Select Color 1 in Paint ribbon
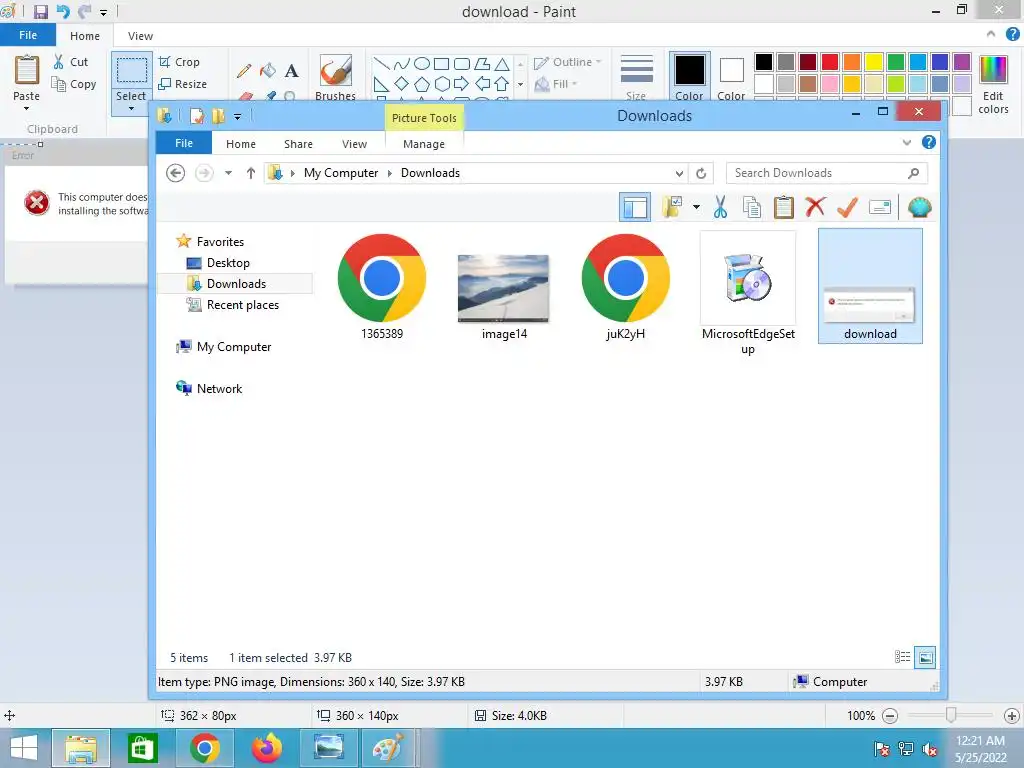 [690, 77]
